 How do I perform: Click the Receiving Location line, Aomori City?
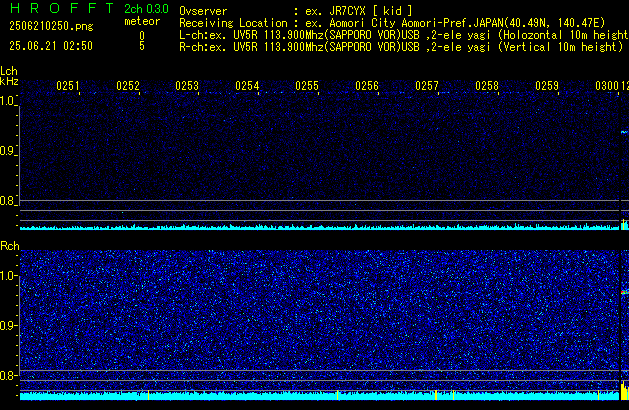[392, 23]
